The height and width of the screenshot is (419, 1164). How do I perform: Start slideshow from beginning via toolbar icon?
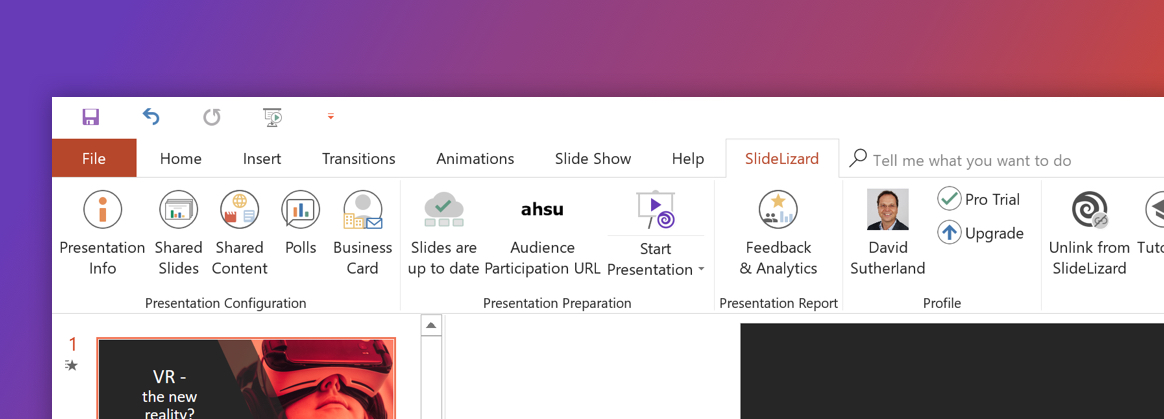pos(273,117)
